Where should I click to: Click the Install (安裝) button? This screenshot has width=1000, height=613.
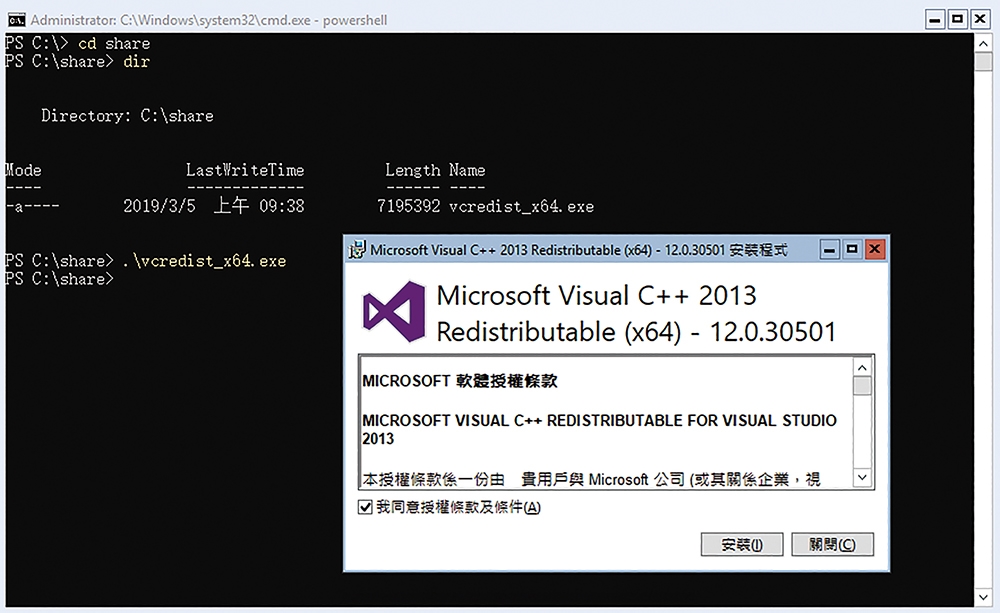tap(742, 545)
